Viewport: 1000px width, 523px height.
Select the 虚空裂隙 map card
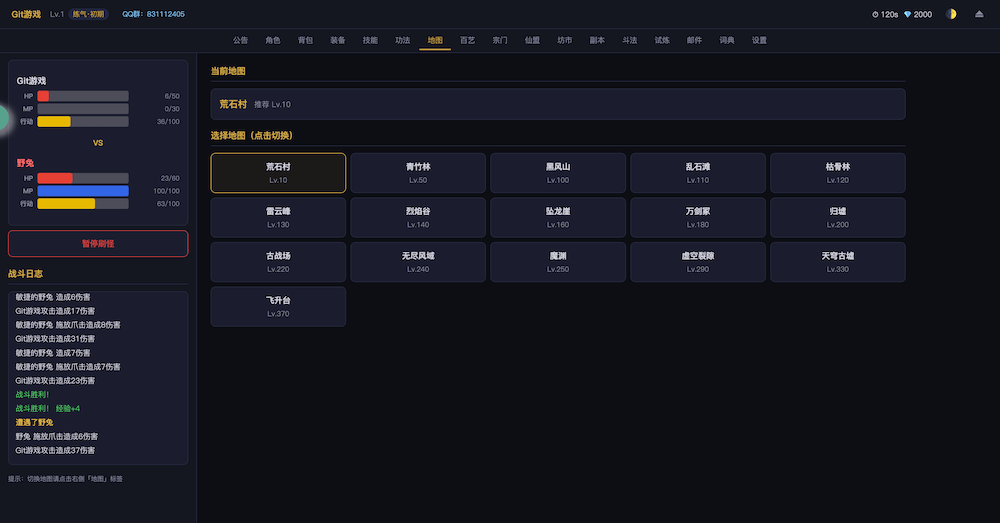pyautogui.click(x=697, y=261)
